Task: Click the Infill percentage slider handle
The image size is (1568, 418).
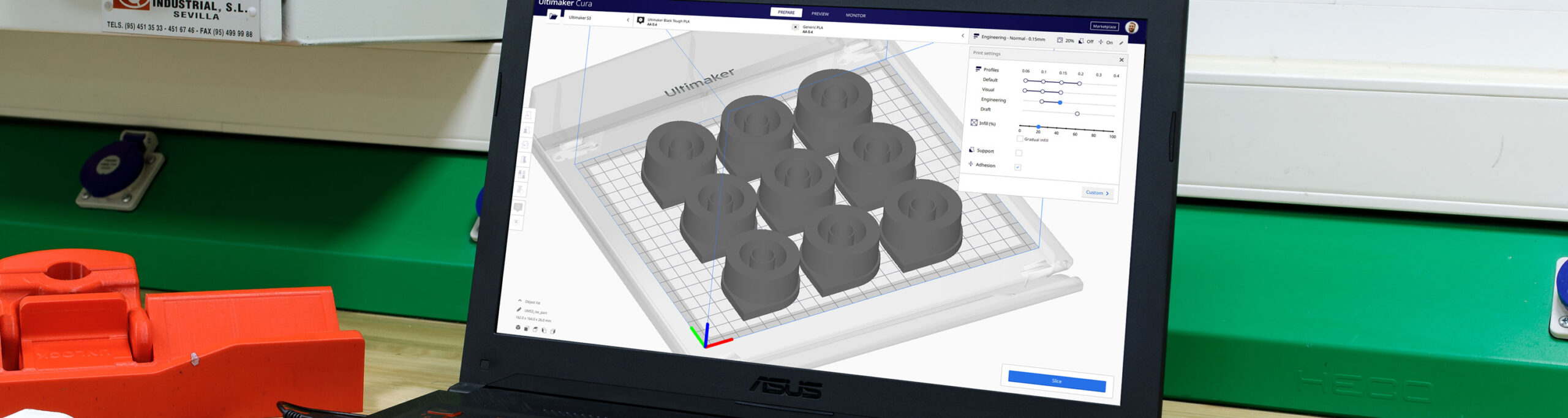Action: click(1038, 127)
